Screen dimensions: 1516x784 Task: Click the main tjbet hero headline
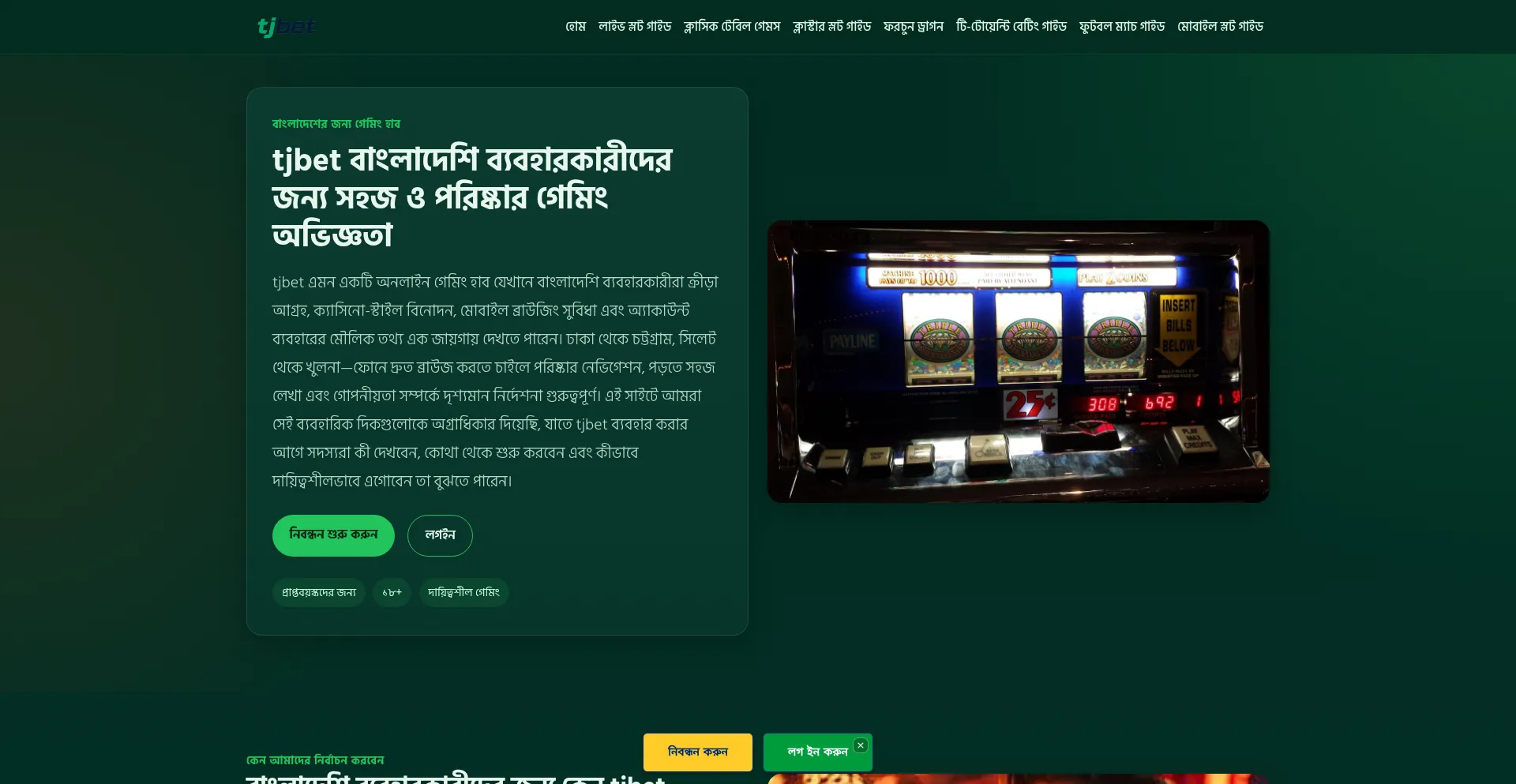[x=472, y=197]
